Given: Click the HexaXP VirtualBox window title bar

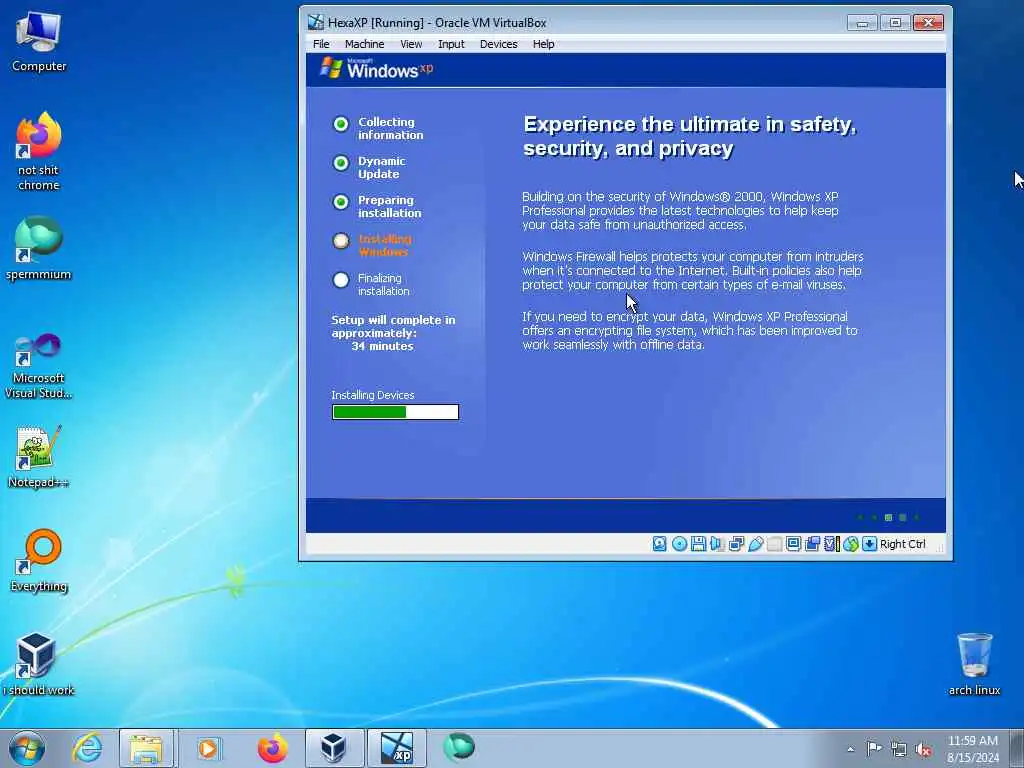Looking at the screenshot, I should (575, 22).
